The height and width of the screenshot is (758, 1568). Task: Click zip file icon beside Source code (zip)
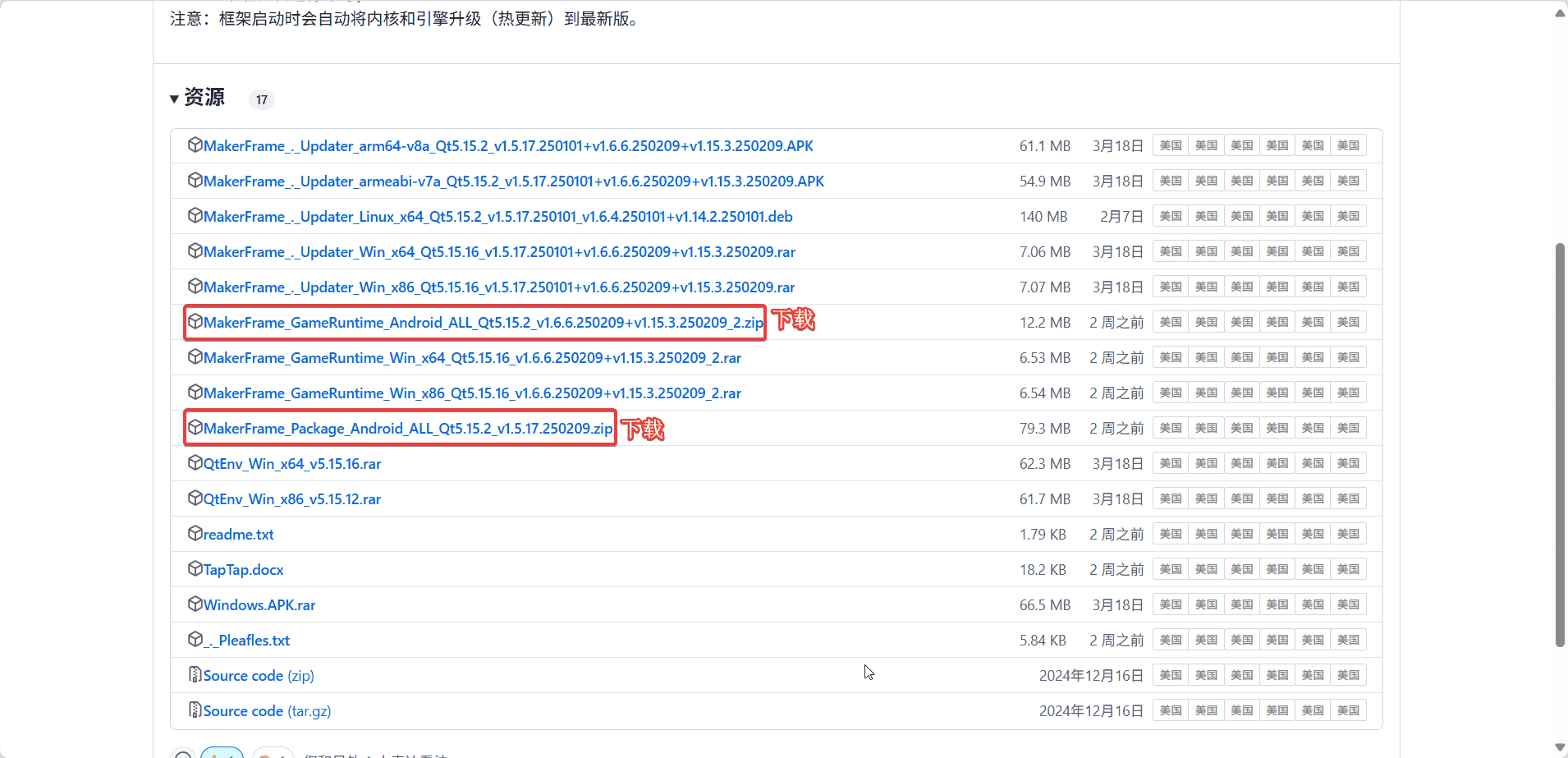pos(195,675)
